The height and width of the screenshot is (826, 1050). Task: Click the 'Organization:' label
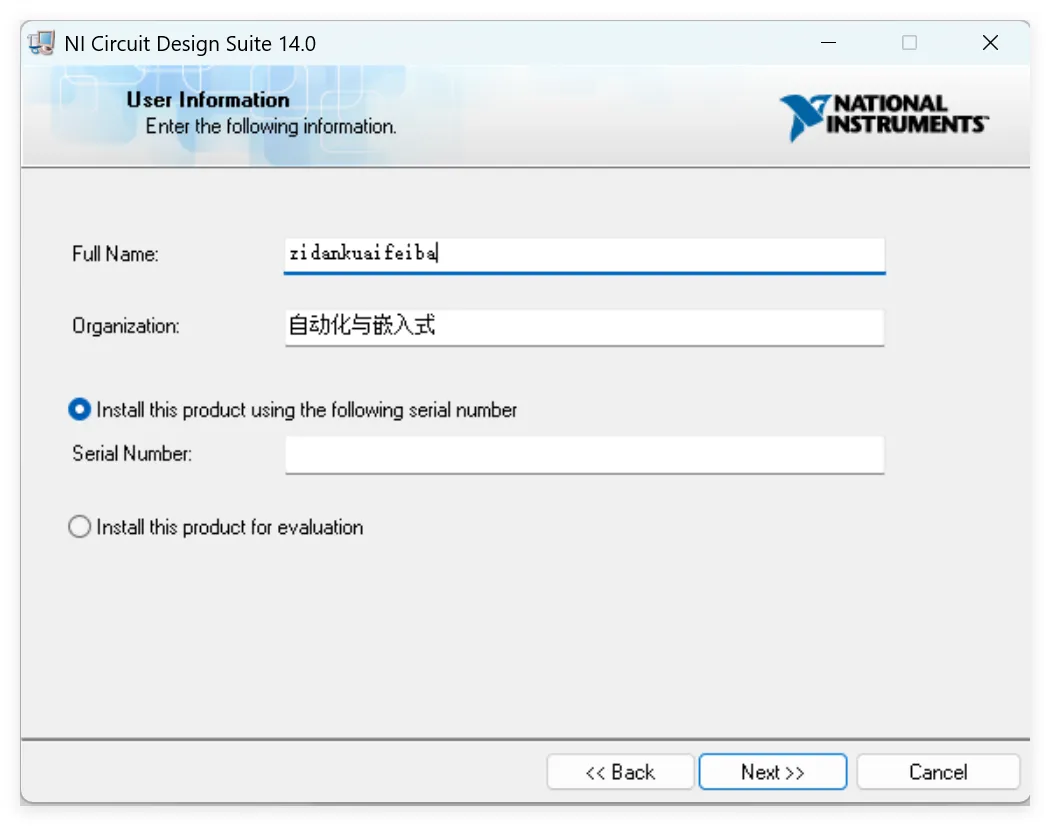[126, 326]
